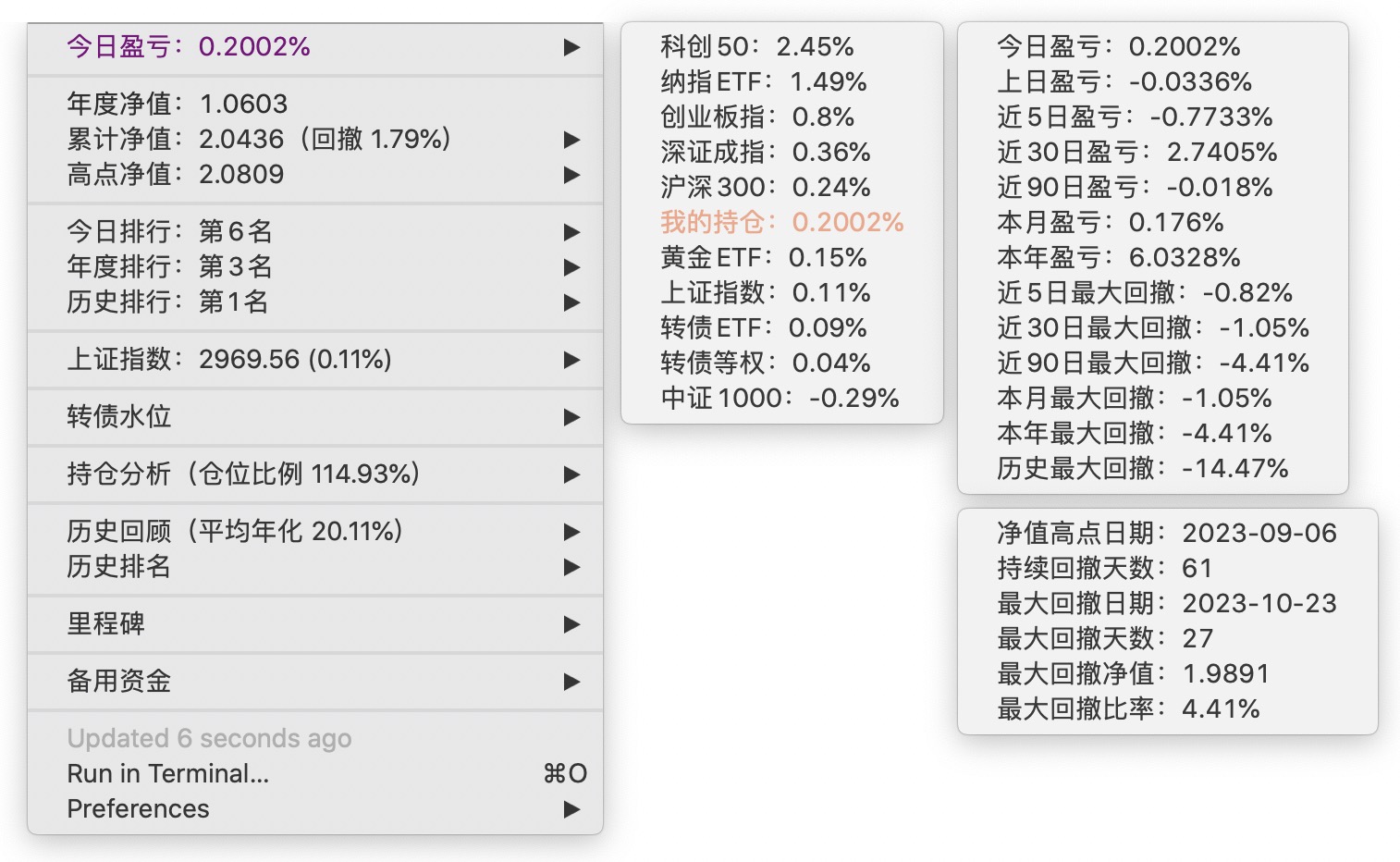
Task: Open the 年度排行 submenu arrow
Action: pyautogui.click(x=571, y=267)
